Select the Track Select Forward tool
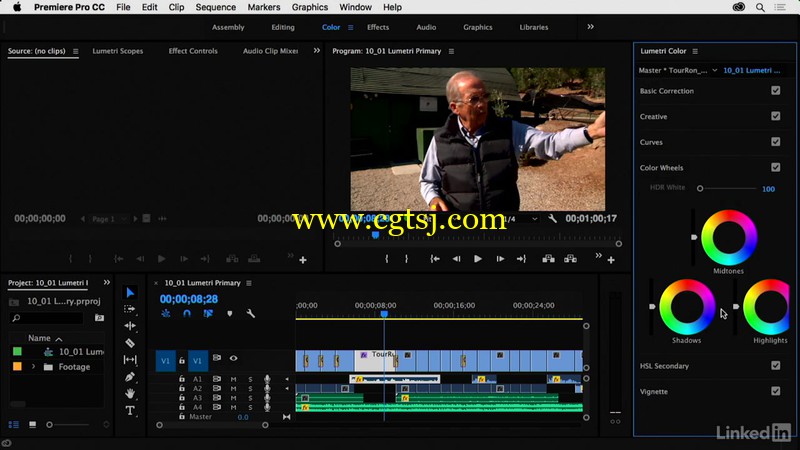Image resolution: width=800 pixels, height=450 pixels. [130, 309]
